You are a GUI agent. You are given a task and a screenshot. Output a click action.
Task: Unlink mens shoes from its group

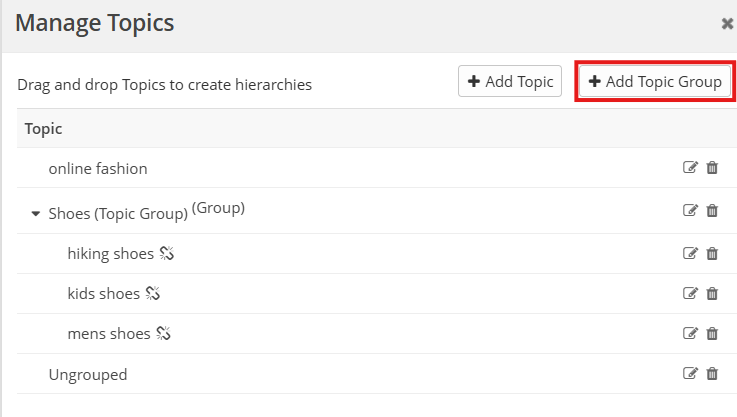click(163, 334)
